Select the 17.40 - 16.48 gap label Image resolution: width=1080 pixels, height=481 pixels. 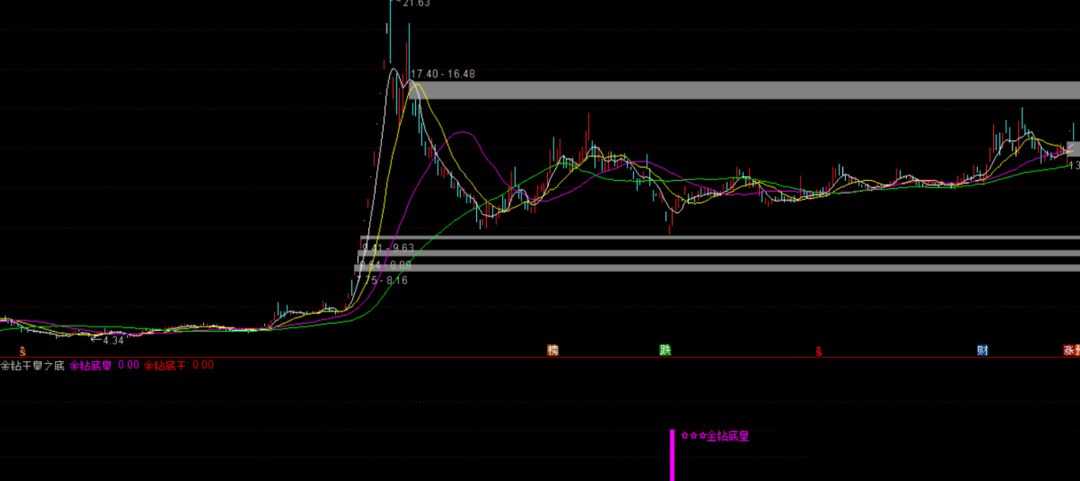443,74
